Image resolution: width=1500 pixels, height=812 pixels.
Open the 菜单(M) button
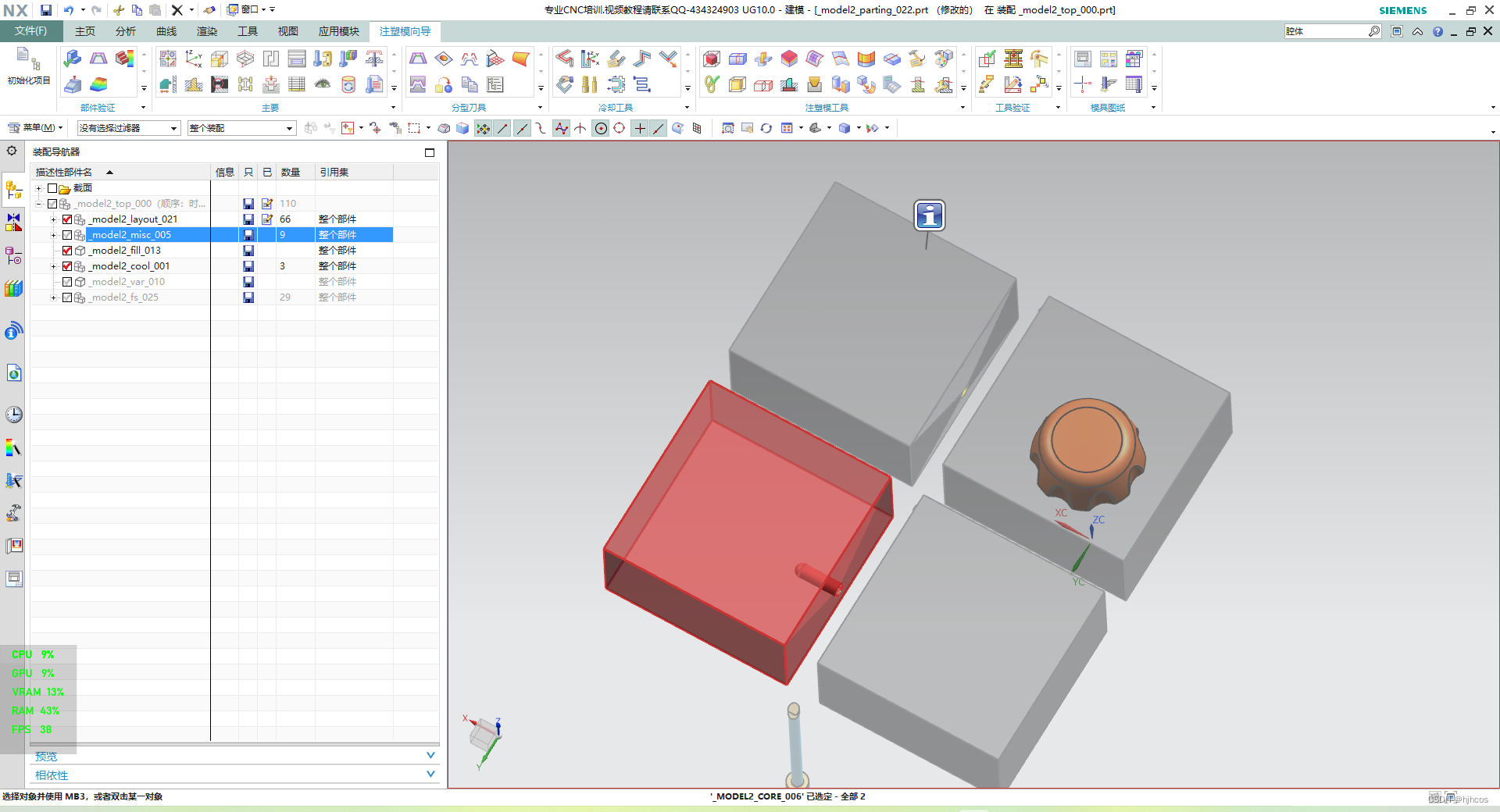pyautogui.click(x=35, y=128)
